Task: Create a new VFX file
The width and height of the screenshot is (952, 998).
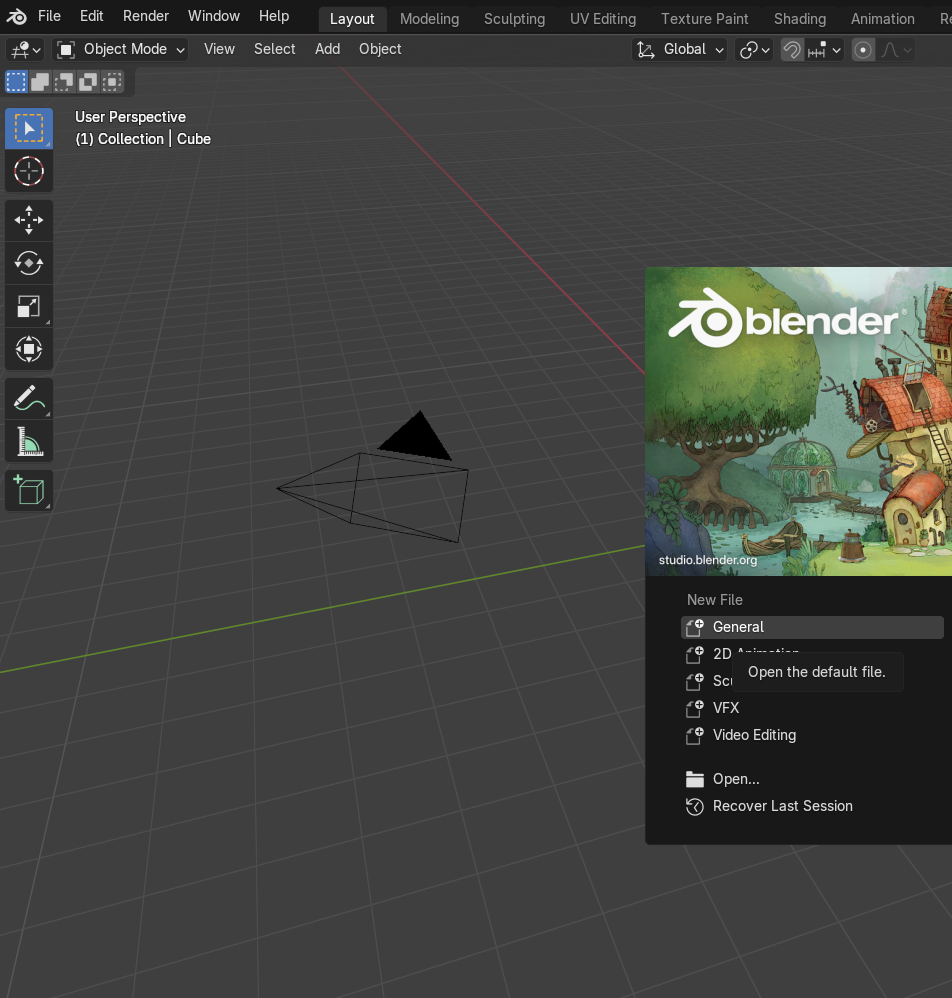Action: pyautogui.click(x=812, y=708)
